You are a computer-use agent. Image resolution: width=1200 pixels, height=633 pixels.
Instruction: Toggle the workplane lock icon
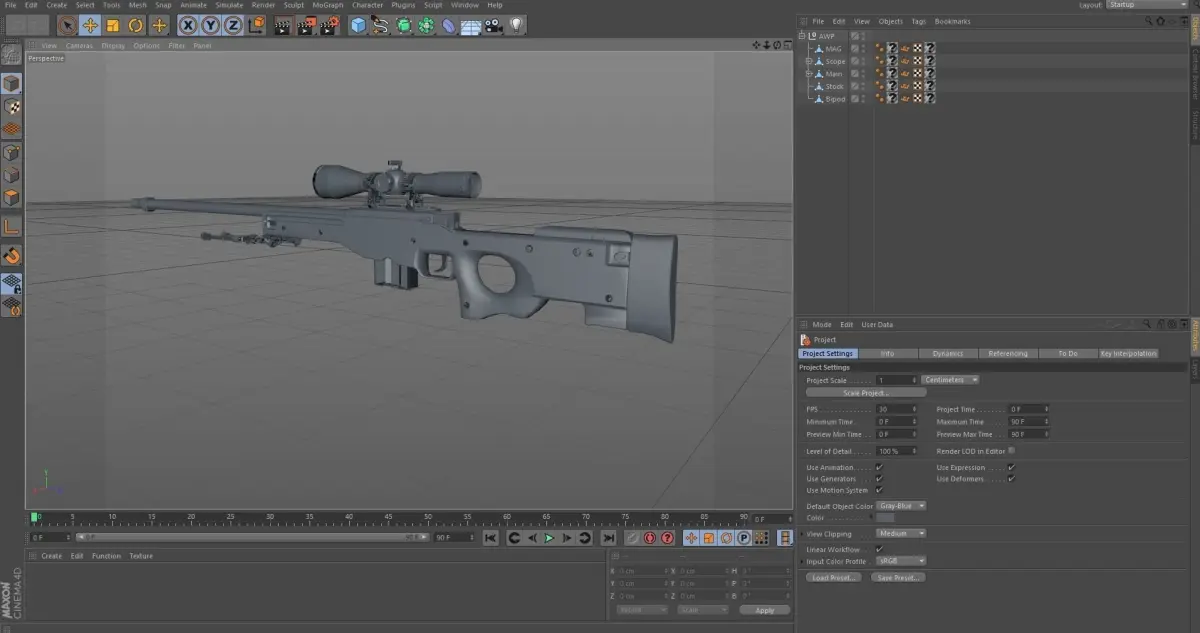11,284
